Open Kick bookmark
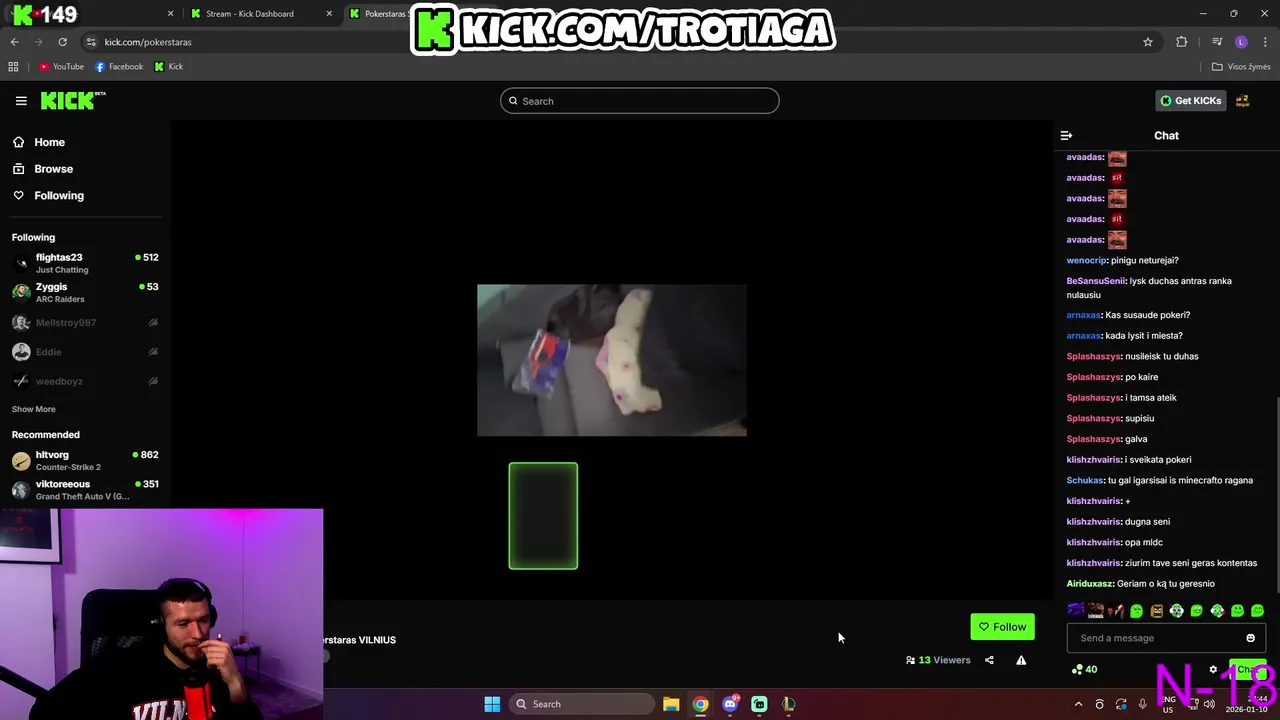The image size is (1280, 720). (168, 67)
